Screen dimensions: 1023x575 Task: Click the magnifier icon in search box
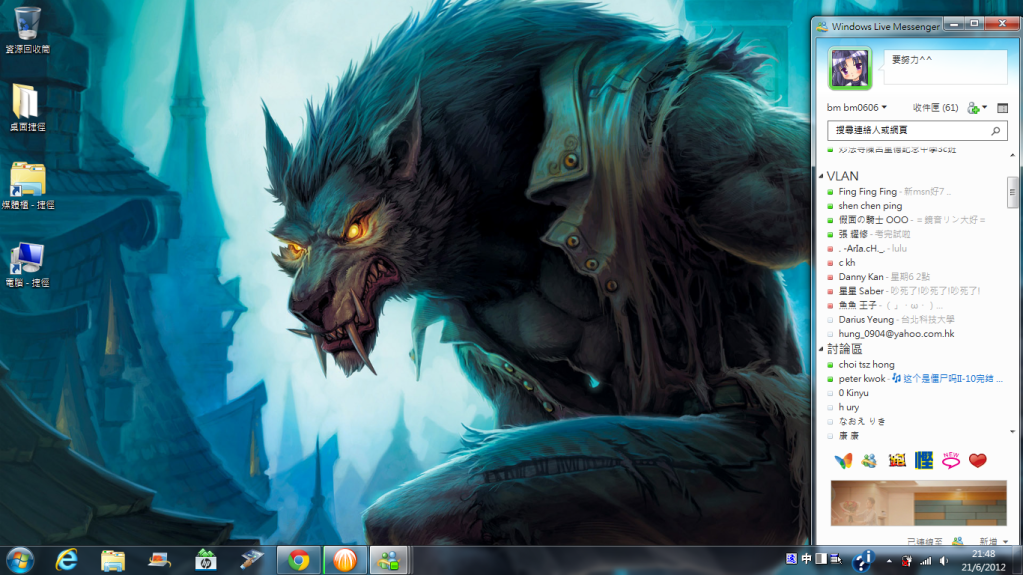996,131
